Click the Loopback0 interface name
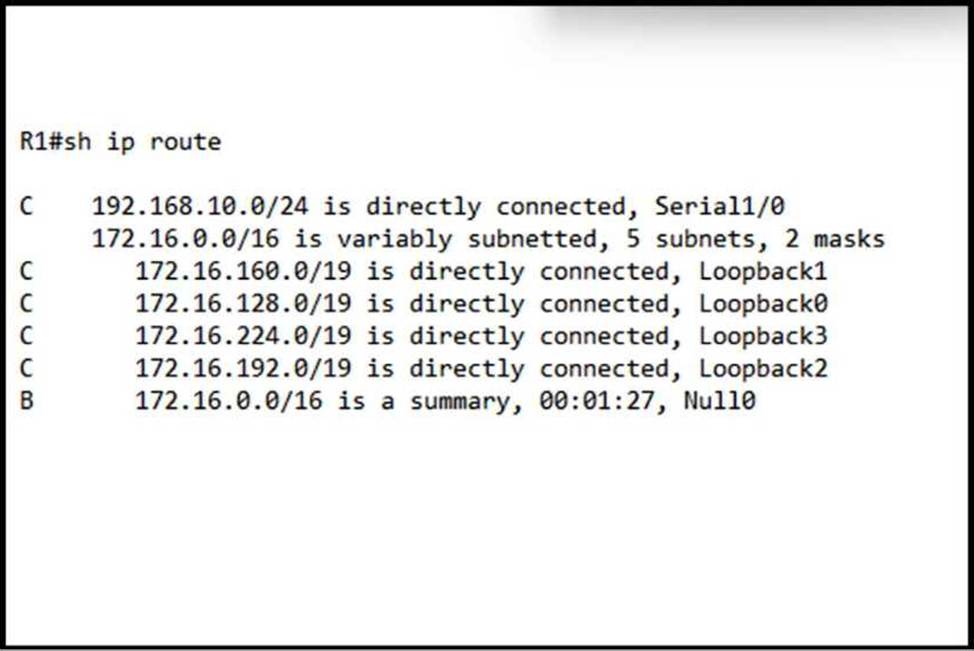974x651 pixels. [763, 304]
